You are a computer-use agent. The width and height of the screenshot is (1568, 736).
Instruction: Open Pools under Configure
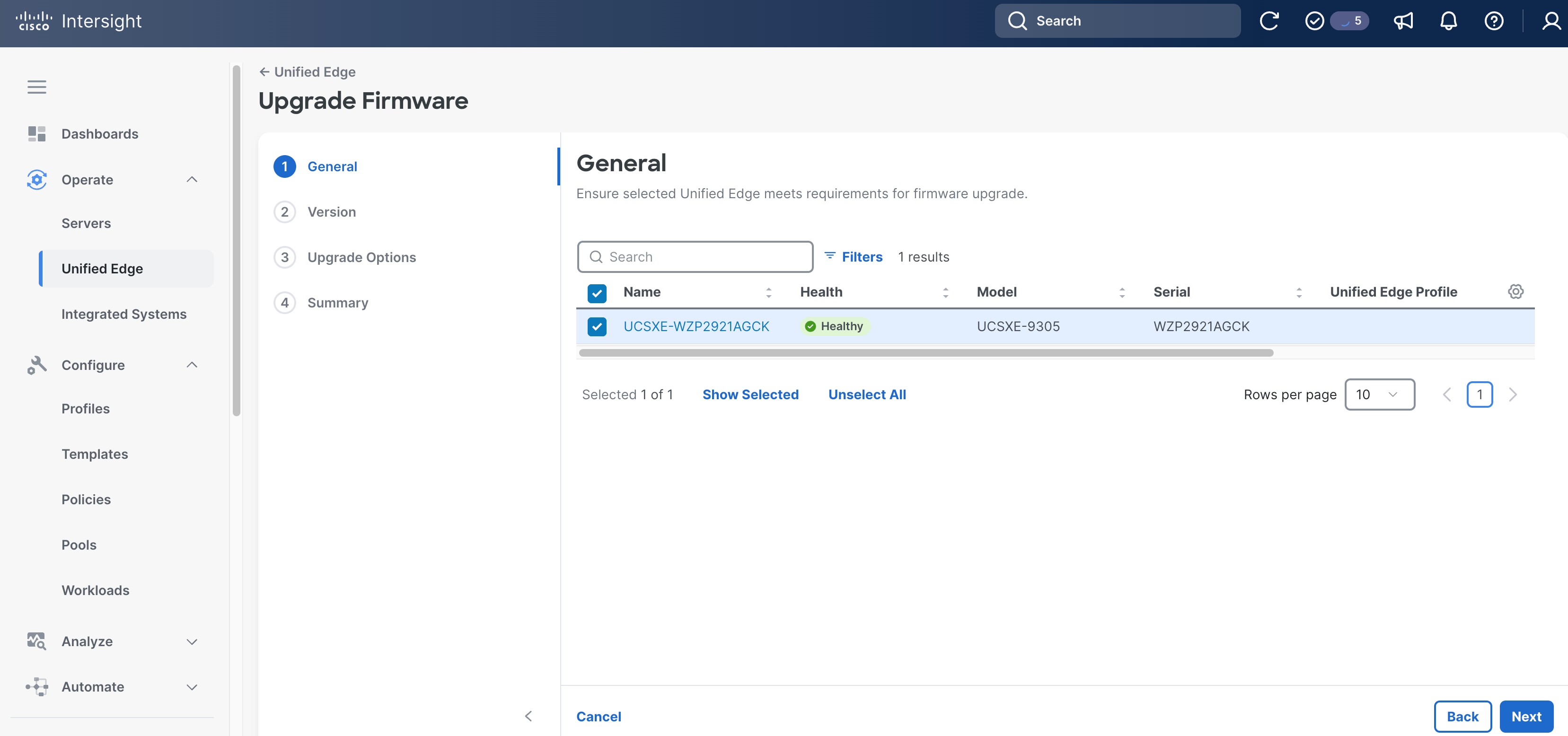pos(79,545)
